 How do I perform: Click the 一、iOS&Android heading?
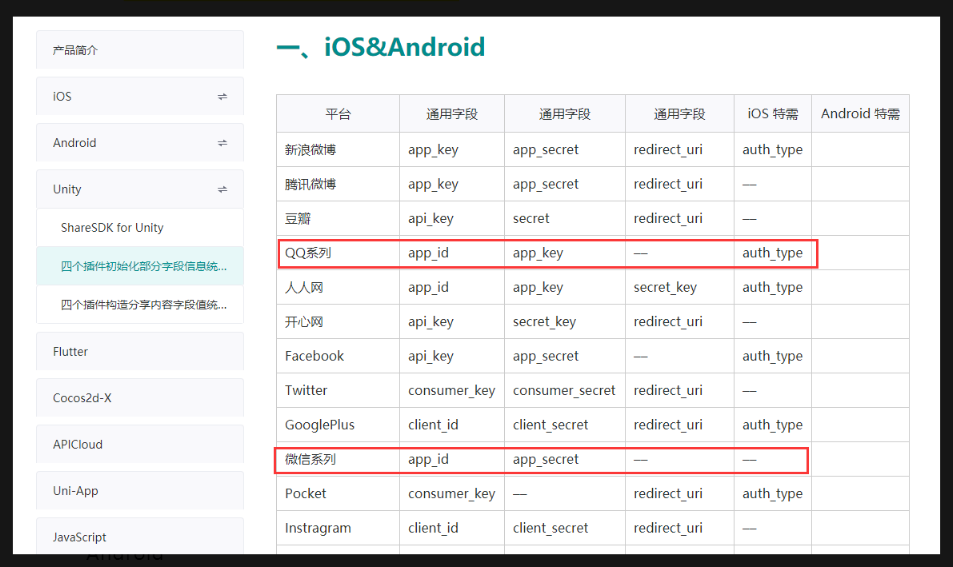(x=380, y=47)
